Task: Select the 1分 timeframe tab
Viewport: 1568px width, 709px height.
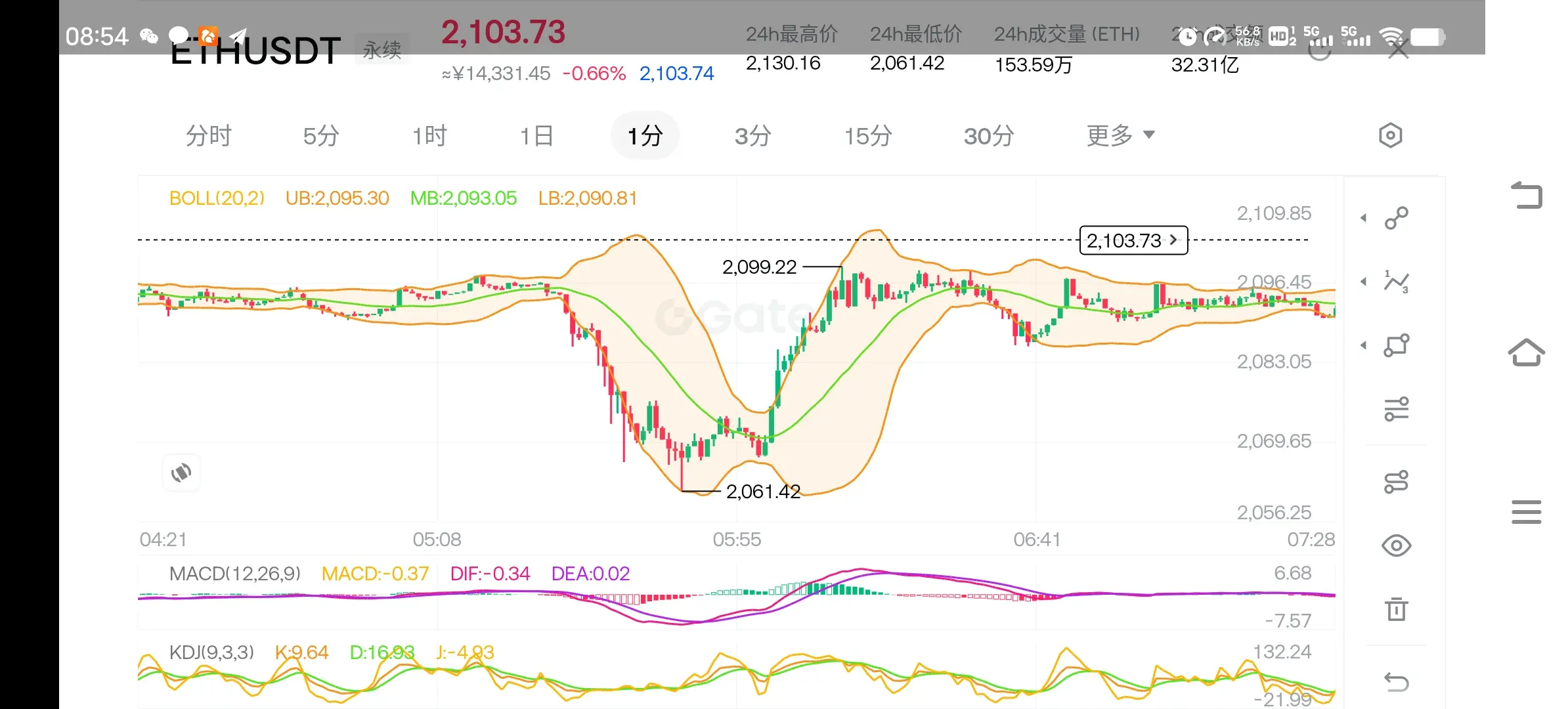Action: click(645, 136)
